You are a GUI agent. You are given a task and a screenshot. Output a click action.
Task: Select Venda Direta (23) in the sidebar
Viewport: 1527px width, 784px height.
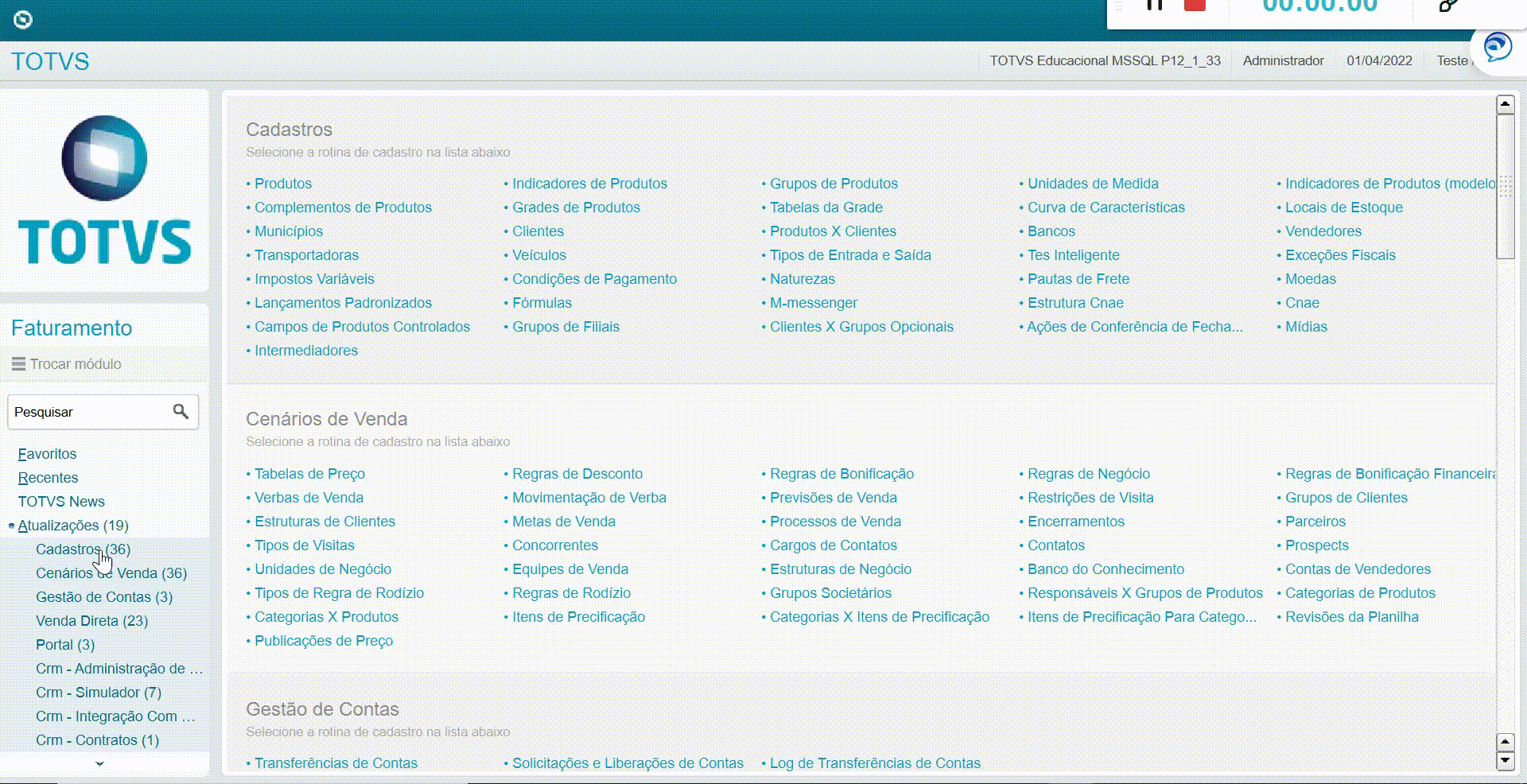tap(92, 621)
